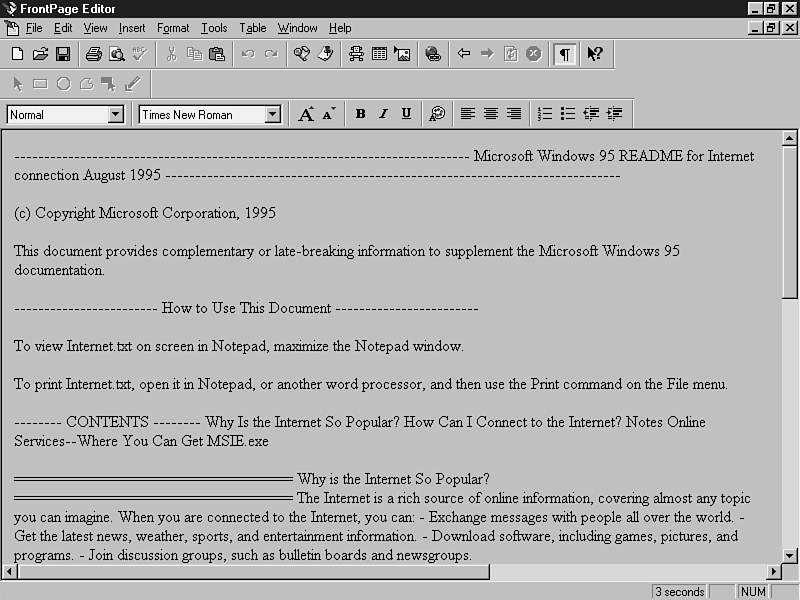800x600 pixels.
Task: Click the Paste clipboard icon
Action: 217,54
